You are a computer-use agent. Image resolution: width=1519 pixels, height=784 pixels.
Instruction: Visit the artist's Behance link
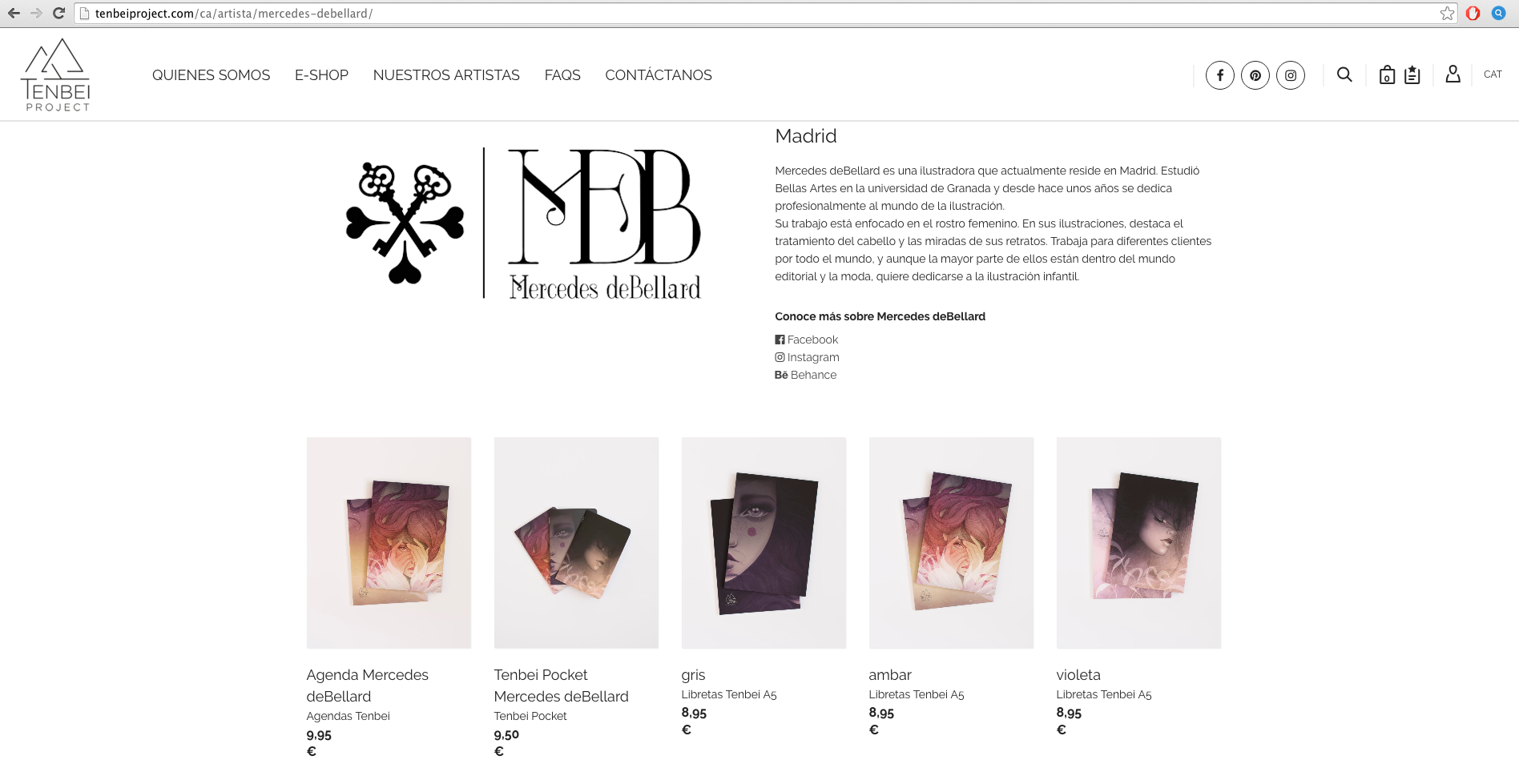click(x=805, y=375)
